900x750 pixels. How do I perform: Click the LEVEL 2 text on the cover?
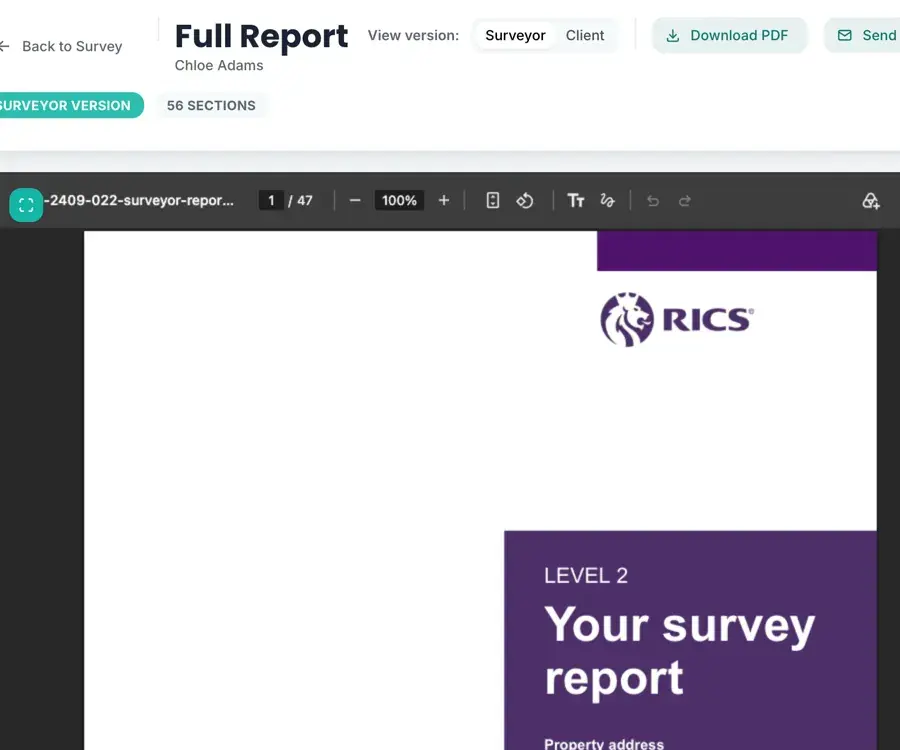click(x=585, y=576)
